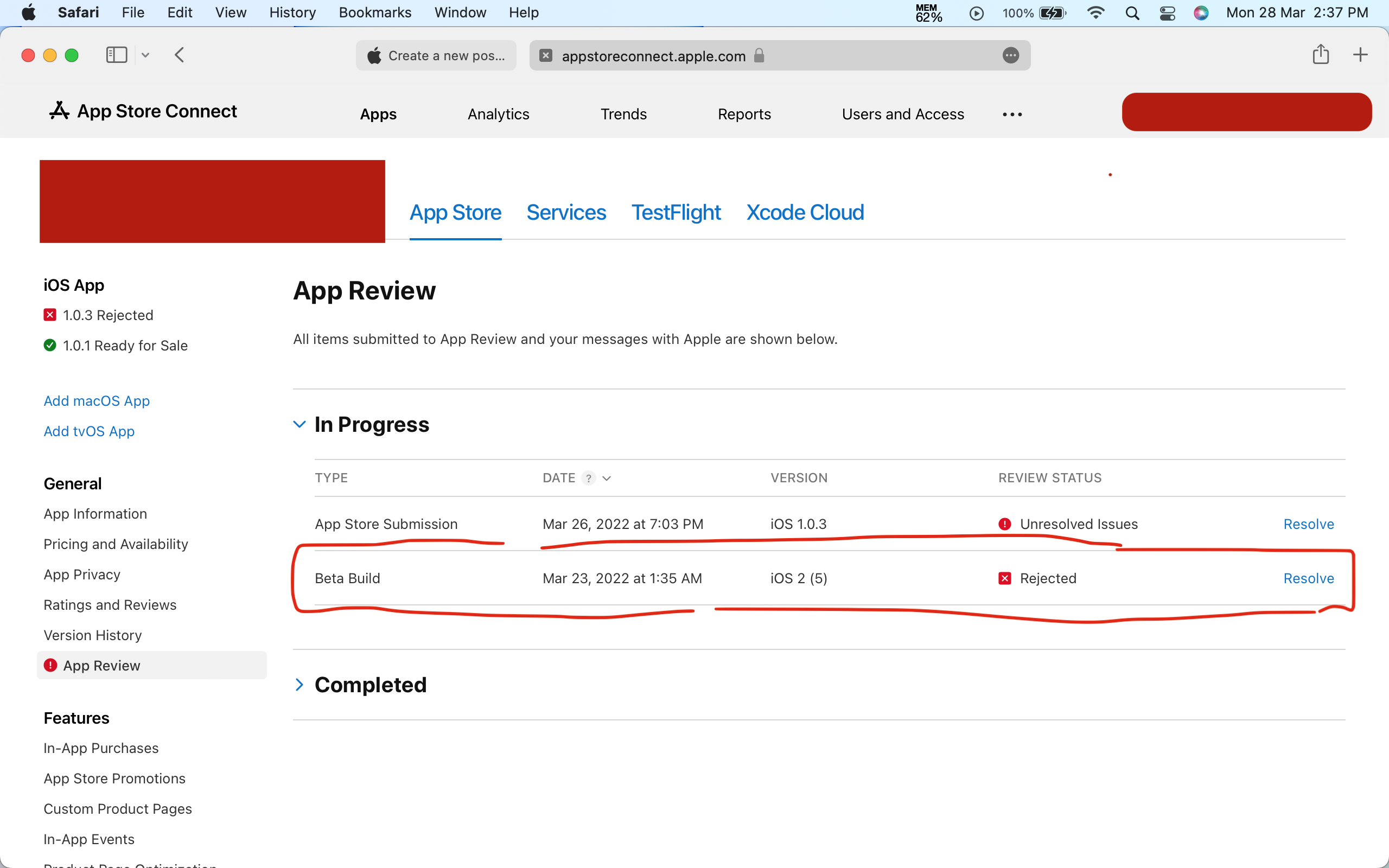1389x868 pixels.
Task: Click the DATE column help question mark
Action: point(588,478)
